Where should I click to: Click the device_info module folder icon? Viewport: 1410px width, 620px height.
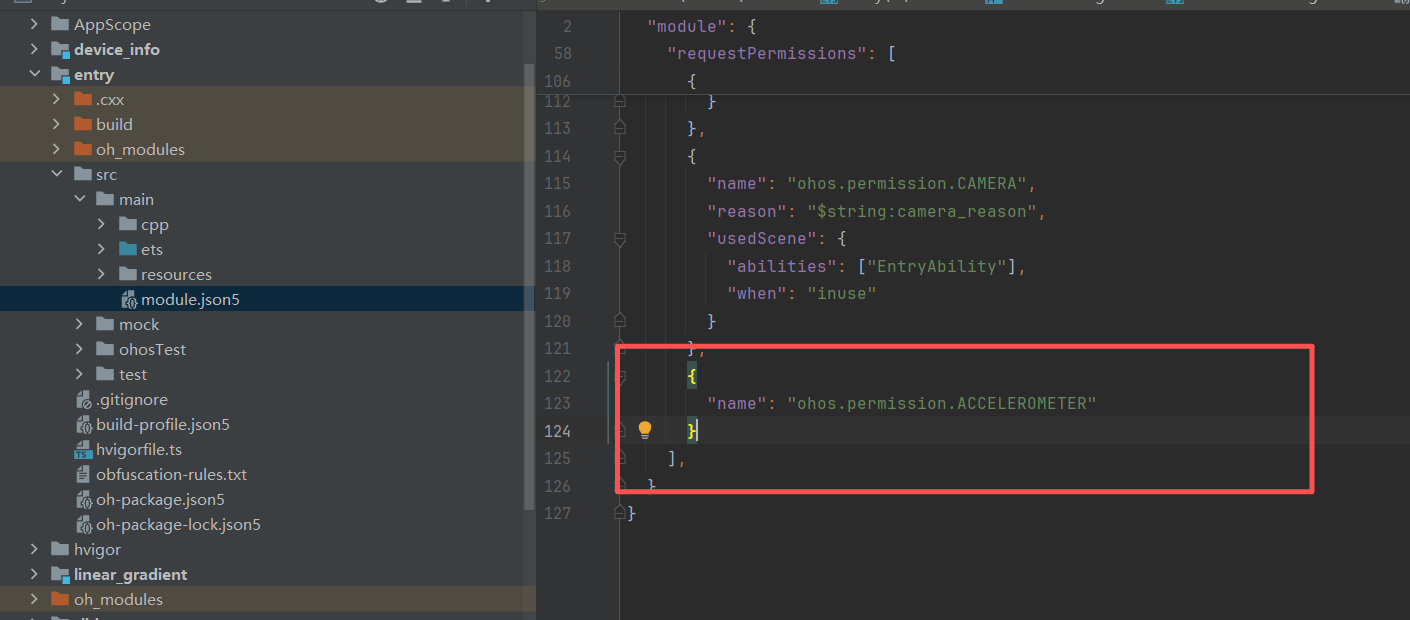pos(60,49)
